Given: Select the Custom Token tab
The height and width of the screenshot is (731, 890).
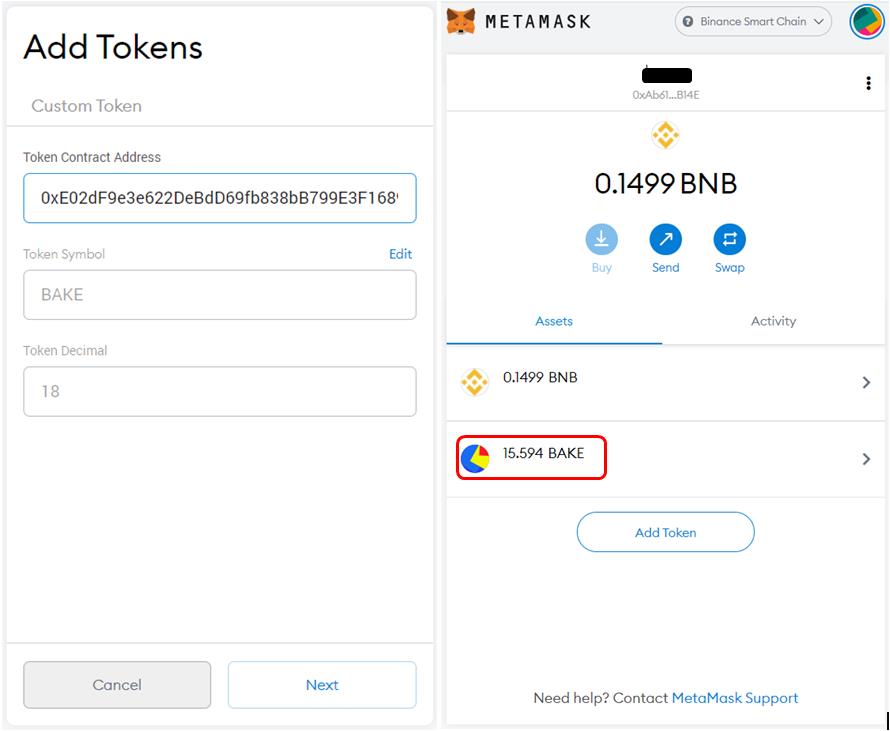Looking at the screenshot, I should 86,106.
